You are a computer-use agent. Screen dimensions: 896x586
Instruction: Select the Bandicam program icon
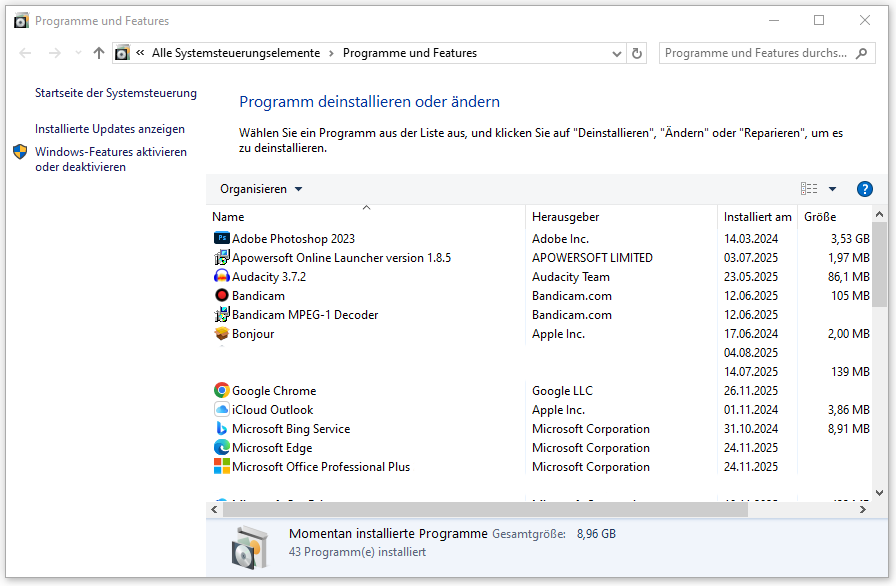pos(221,295)
